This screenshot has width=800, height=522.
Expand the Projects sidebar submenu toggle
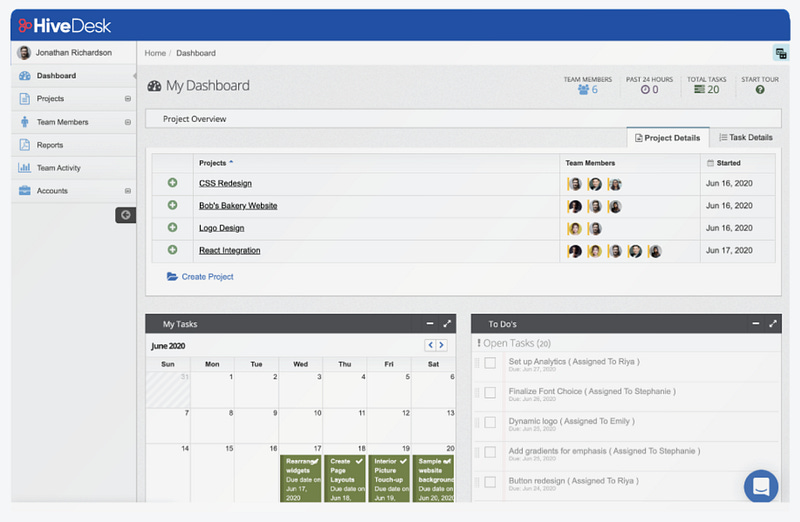pyautogui.click(x=128, y=98)
